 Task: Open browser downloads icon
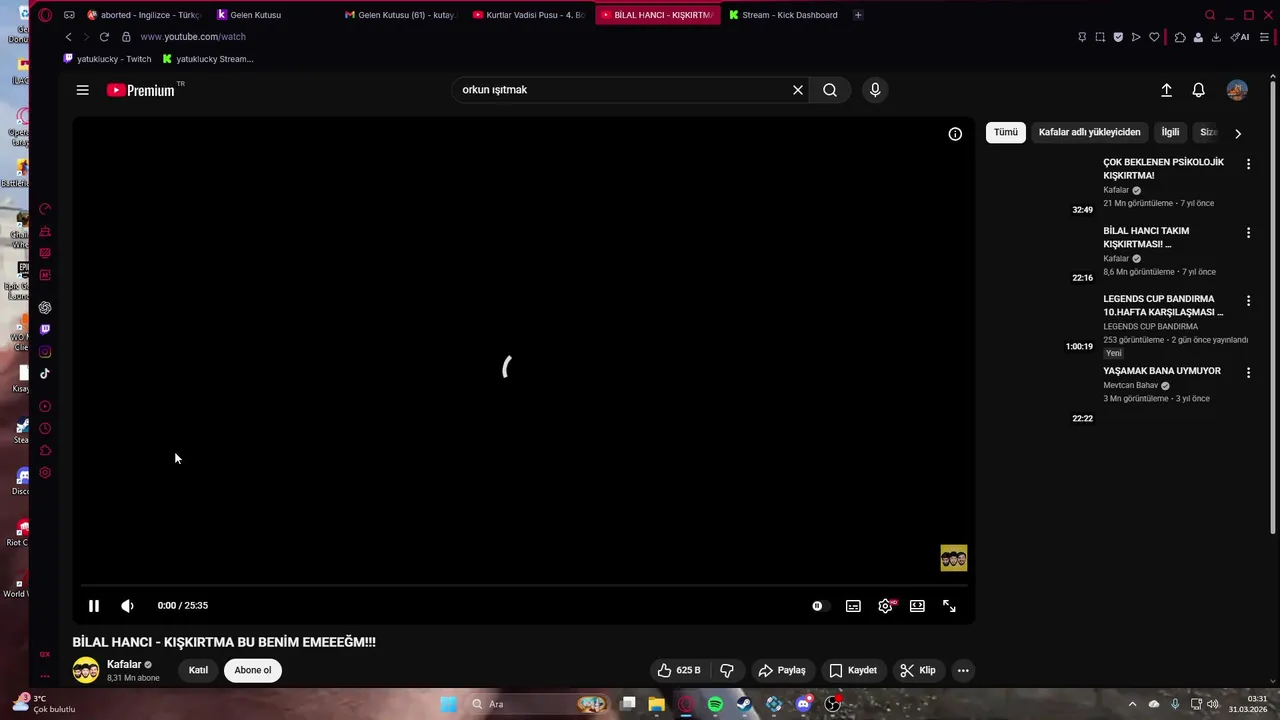click(x=1216, y=37)
